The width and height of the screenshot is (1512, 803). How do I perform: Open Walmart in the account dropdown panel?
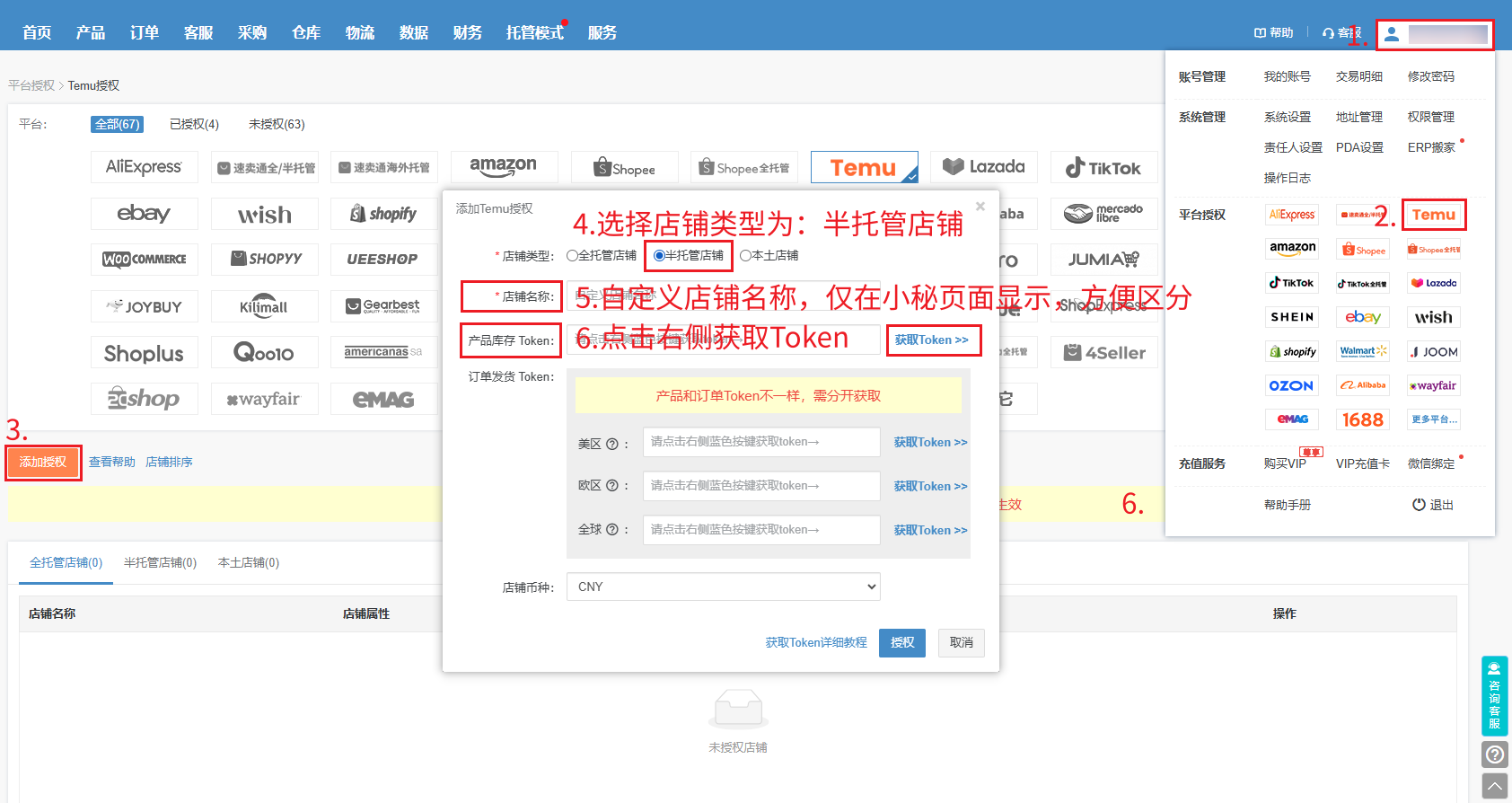1363,351
